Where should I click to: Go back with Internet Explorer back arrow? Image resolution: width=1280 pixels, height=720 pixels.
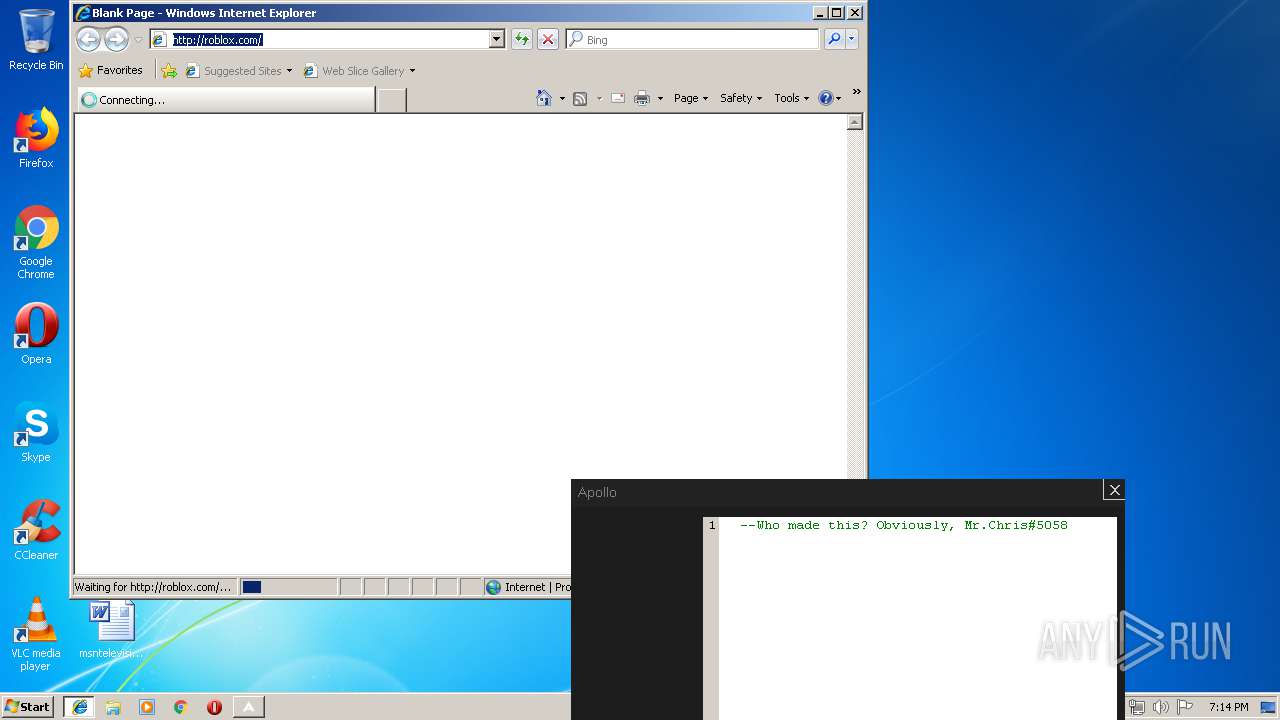click(88, 39)
